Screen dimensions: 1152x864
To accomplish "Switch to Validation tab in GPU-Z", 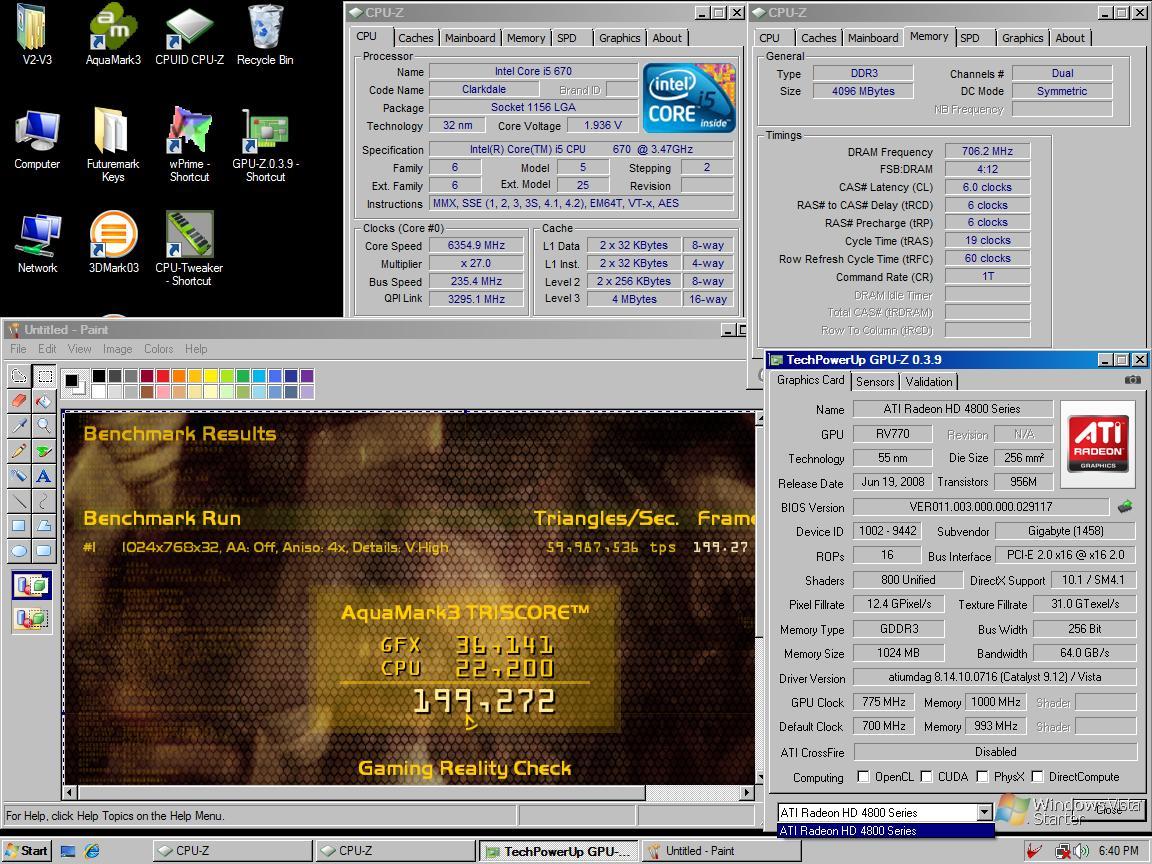I will pos(929,382).
